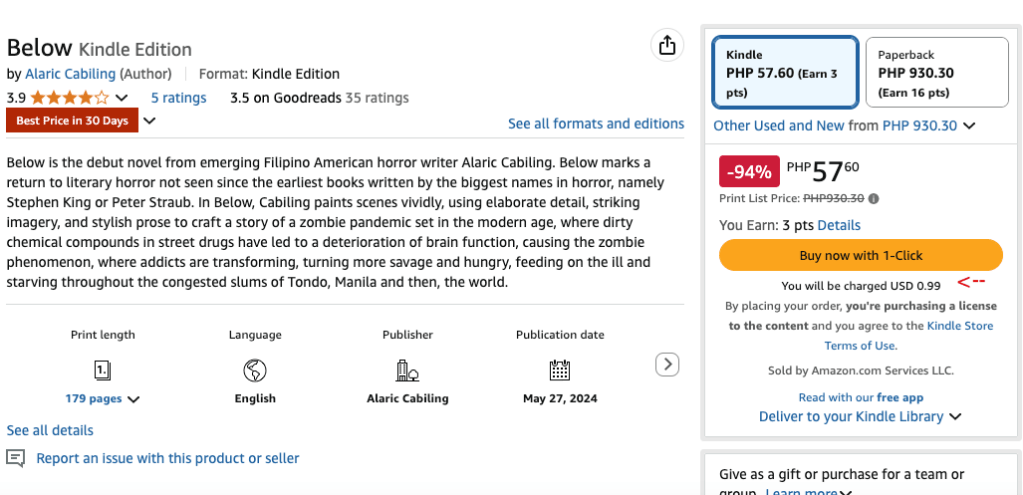The height and width of the screenshot is (495, 1023).
Task: Select the Paperback format option
Action: [936, 72]
